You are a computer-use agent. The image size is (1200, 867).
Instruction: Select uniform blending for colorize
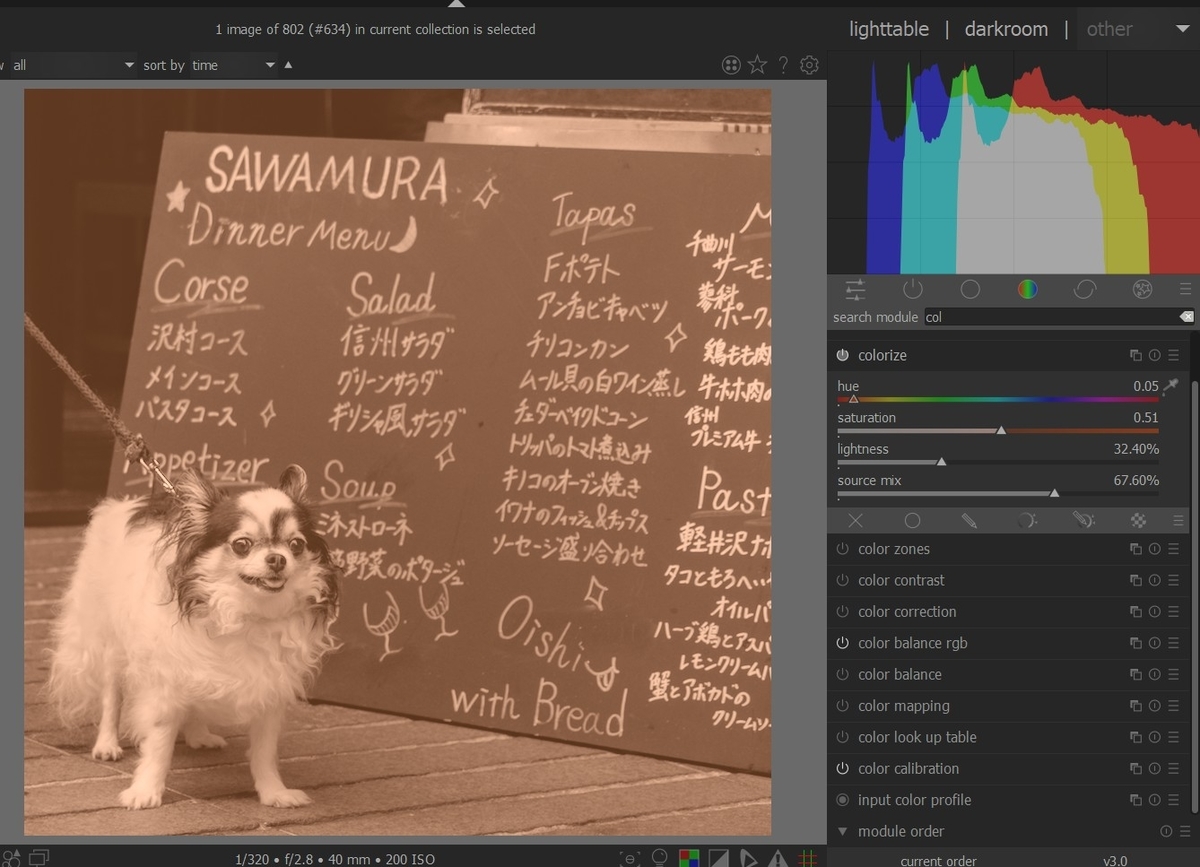(912, 521)
